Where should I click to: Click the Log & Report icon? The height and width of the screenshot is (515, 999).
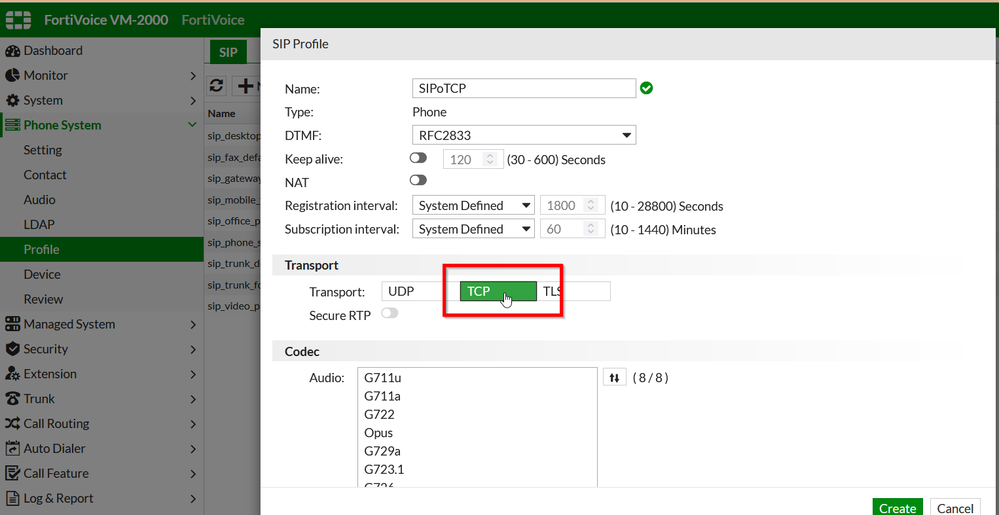tap(12, 498)
